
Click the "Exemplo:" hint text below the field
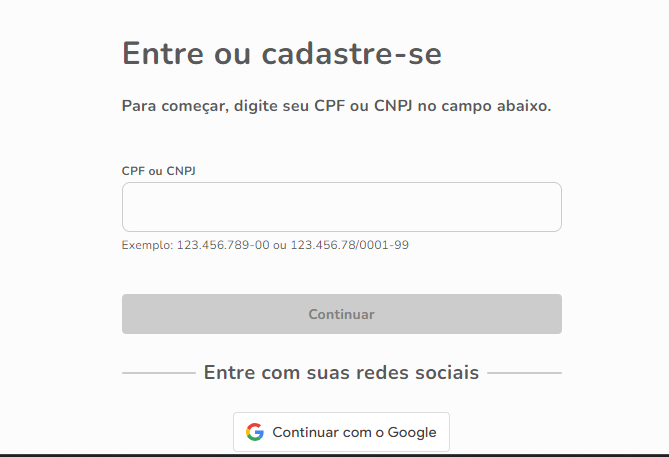147,244
